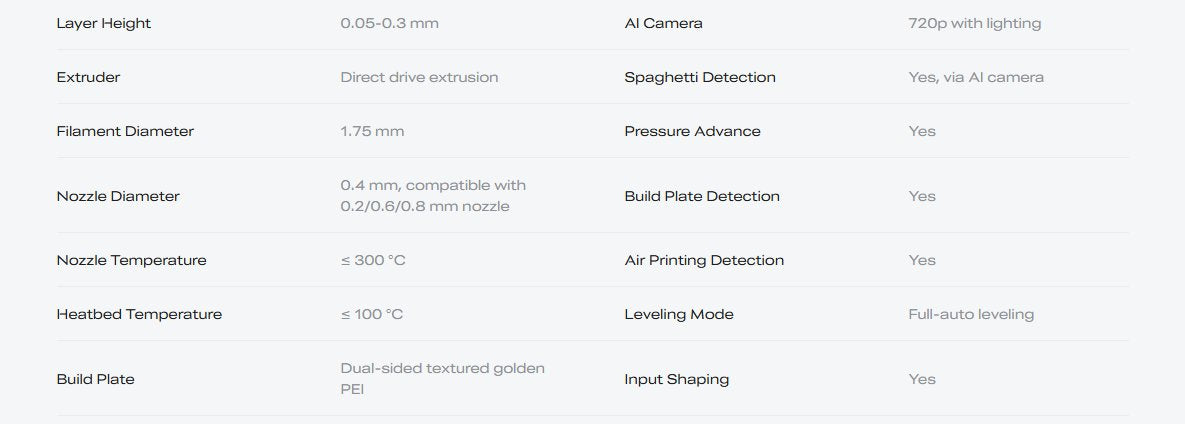Click the Pressure Advance label
This screenshot has width=1185, height=424.
[x=692, y=131]
